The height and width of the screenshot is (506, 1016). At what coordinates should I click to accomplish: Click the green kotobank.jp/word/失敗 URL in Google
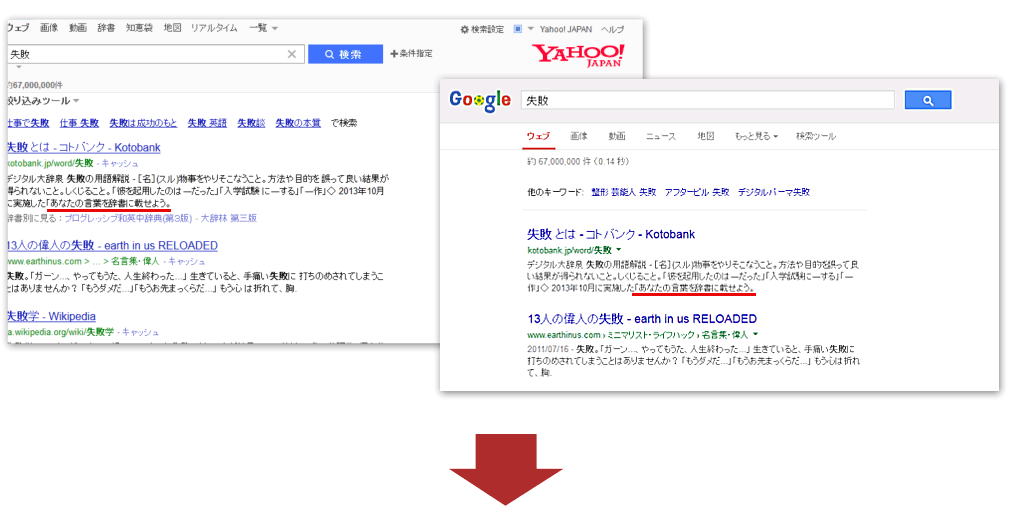pos(570,249)
